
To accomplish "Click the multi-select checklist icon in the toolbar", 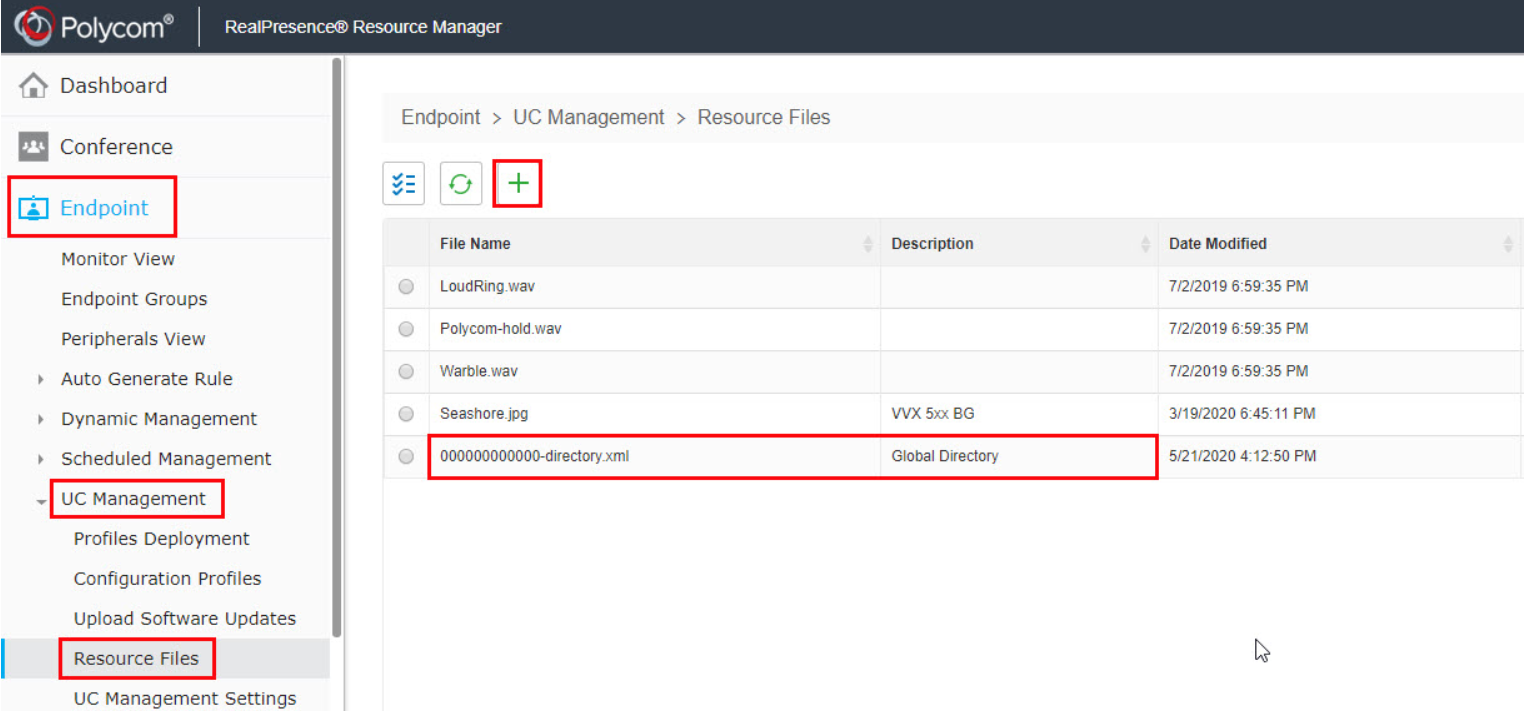I will 403,183.
